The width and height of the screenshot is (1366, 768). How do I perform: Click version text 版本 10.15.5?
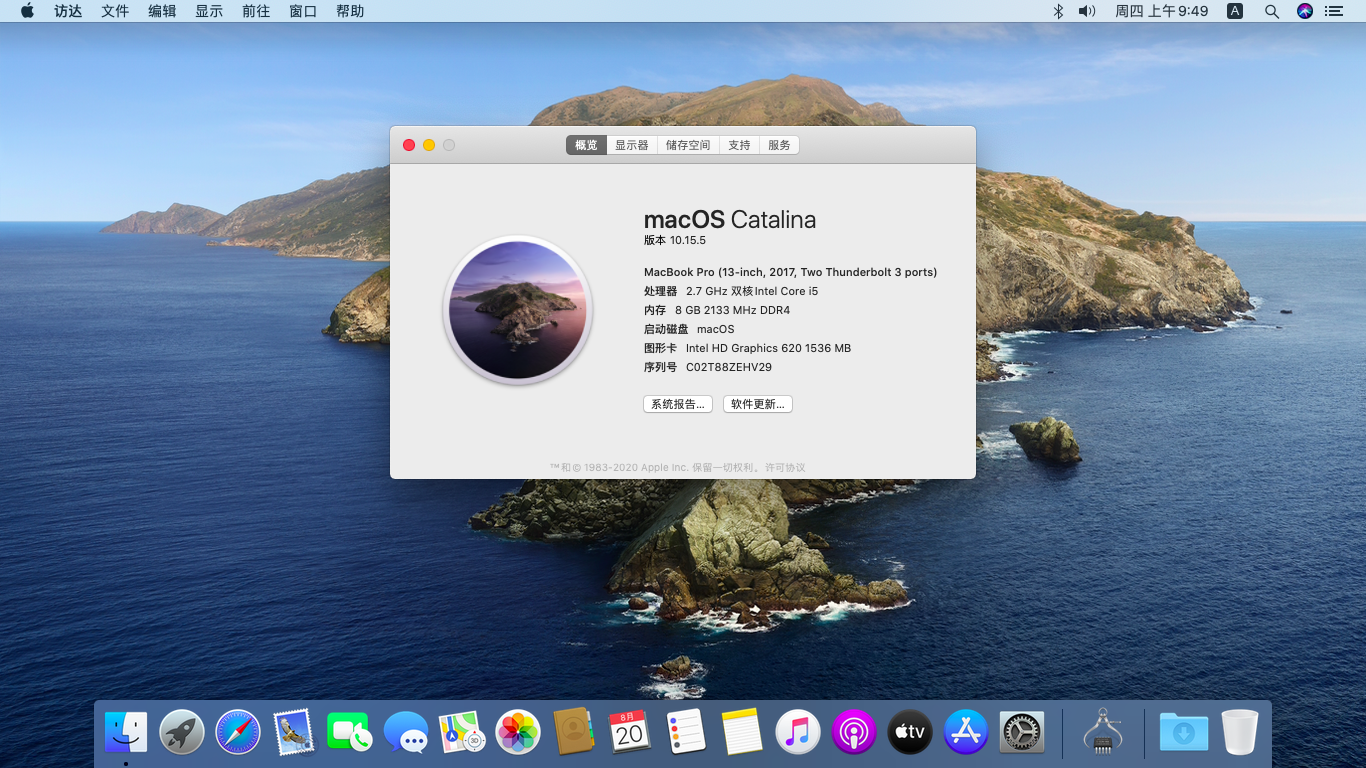pyautogui.click(x=675, y=240)
